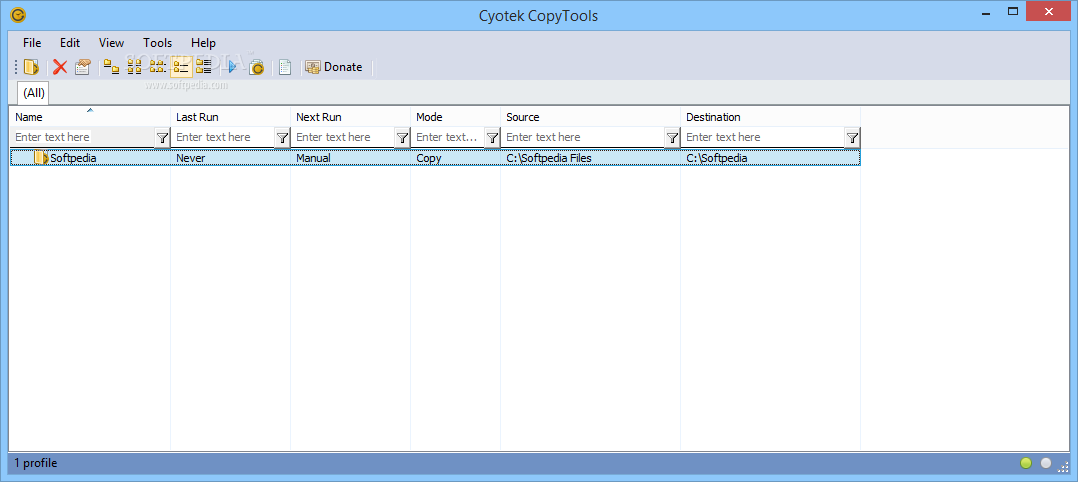Image resolution: width=1078 pixels, height=482 pixels.
Task: Click the grey status indicator
Action: (x=1046, y=463)
